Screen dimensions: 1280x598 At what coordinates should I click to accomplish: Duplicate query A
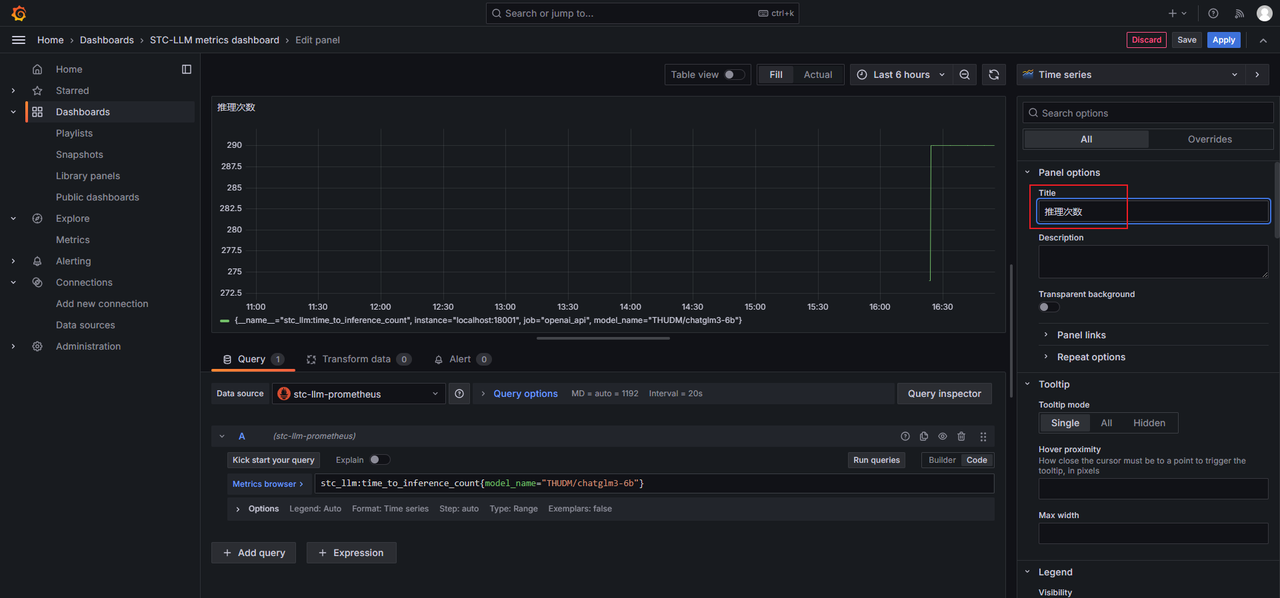point(923,437)
